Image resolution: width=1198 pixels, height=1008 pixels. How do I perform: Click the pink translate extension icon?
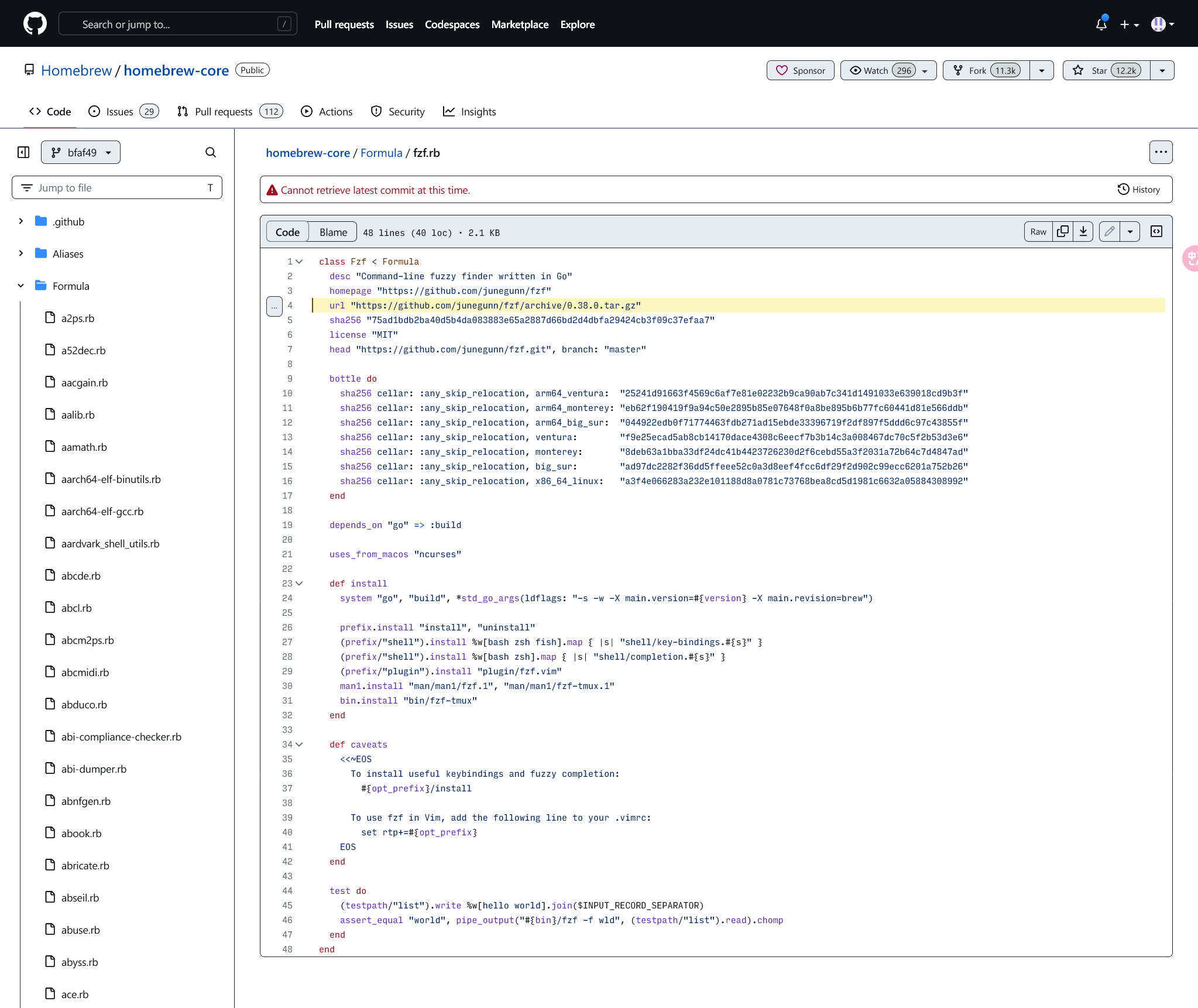pyautogui.click(x=1190, y=258)
